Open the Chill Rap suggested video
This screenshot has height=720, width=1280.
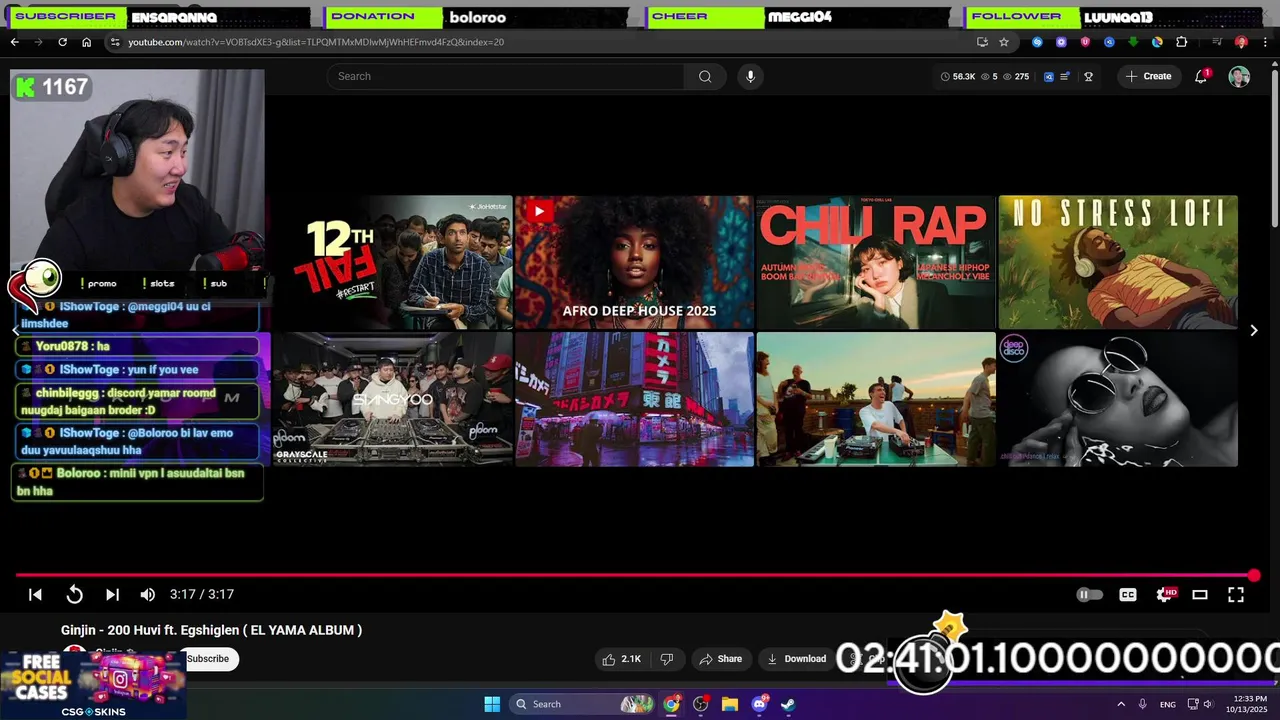876,262
